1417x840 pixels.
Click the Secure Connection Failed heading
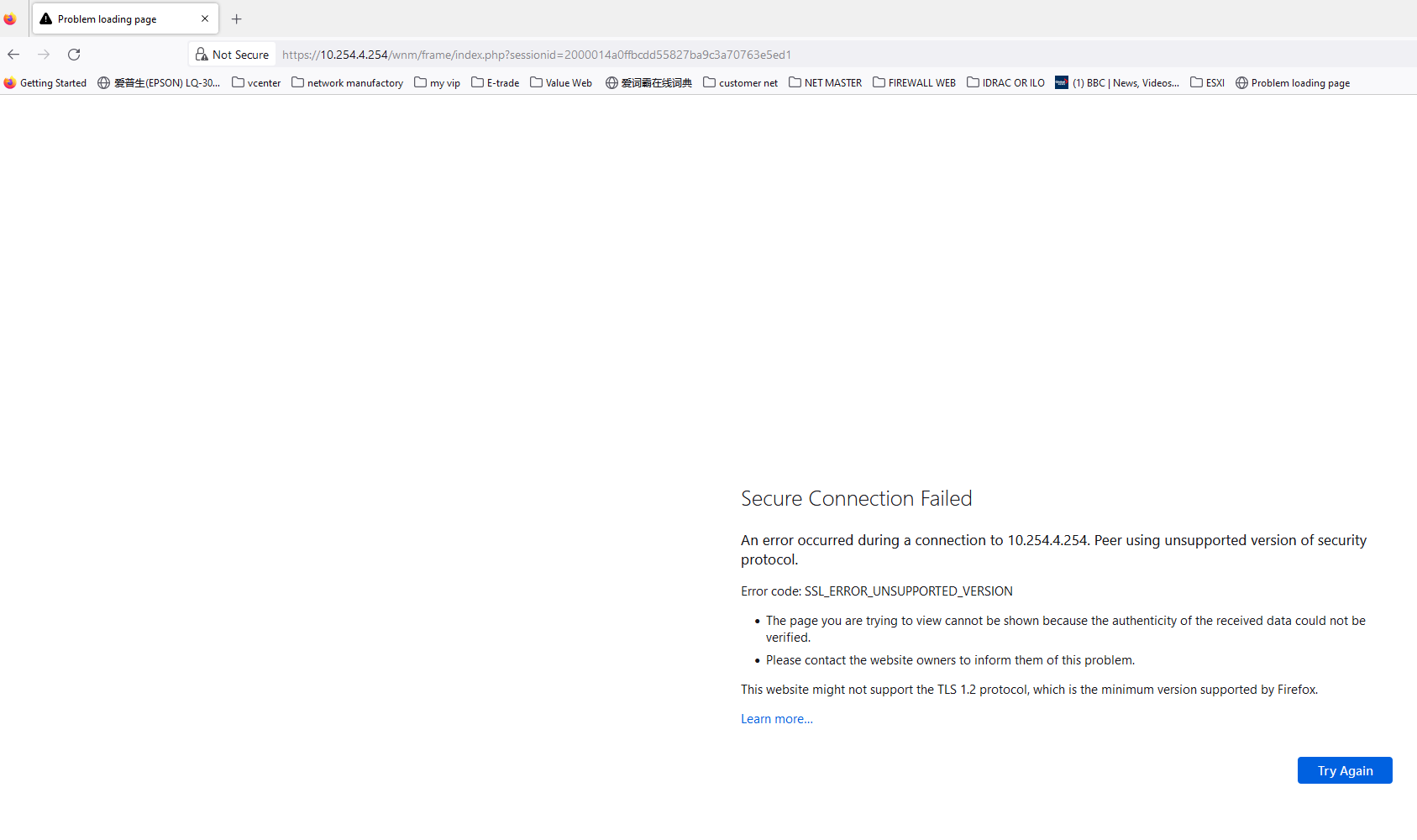tap(857, 498)
